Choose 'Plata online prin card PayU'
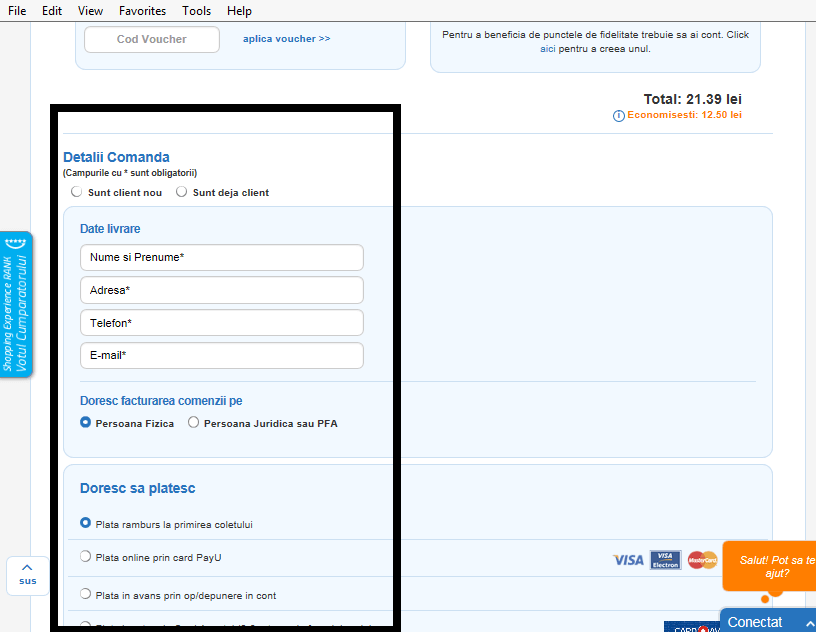Image resolution: width=816 pixels, height=632 pixels. pyautogui.click(x=86, y=557)
